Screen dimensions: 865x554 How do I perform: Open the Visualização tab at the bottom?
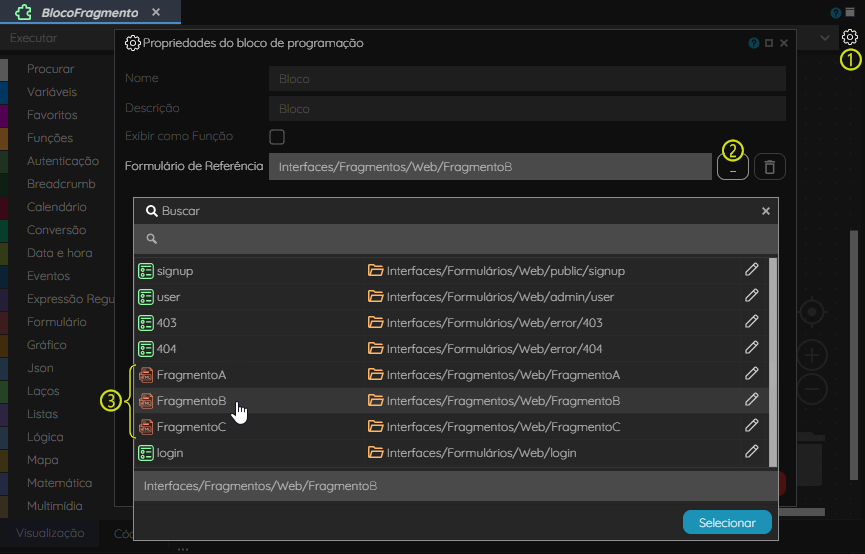50,533
